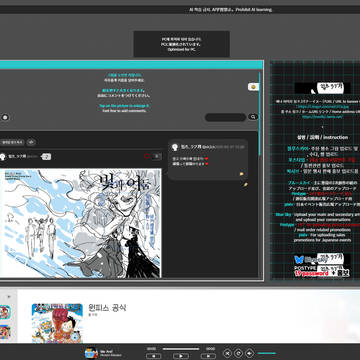Click the previous track button in the player
The image size is (360, 360).
pyautogui.click(x=154, y=356)
